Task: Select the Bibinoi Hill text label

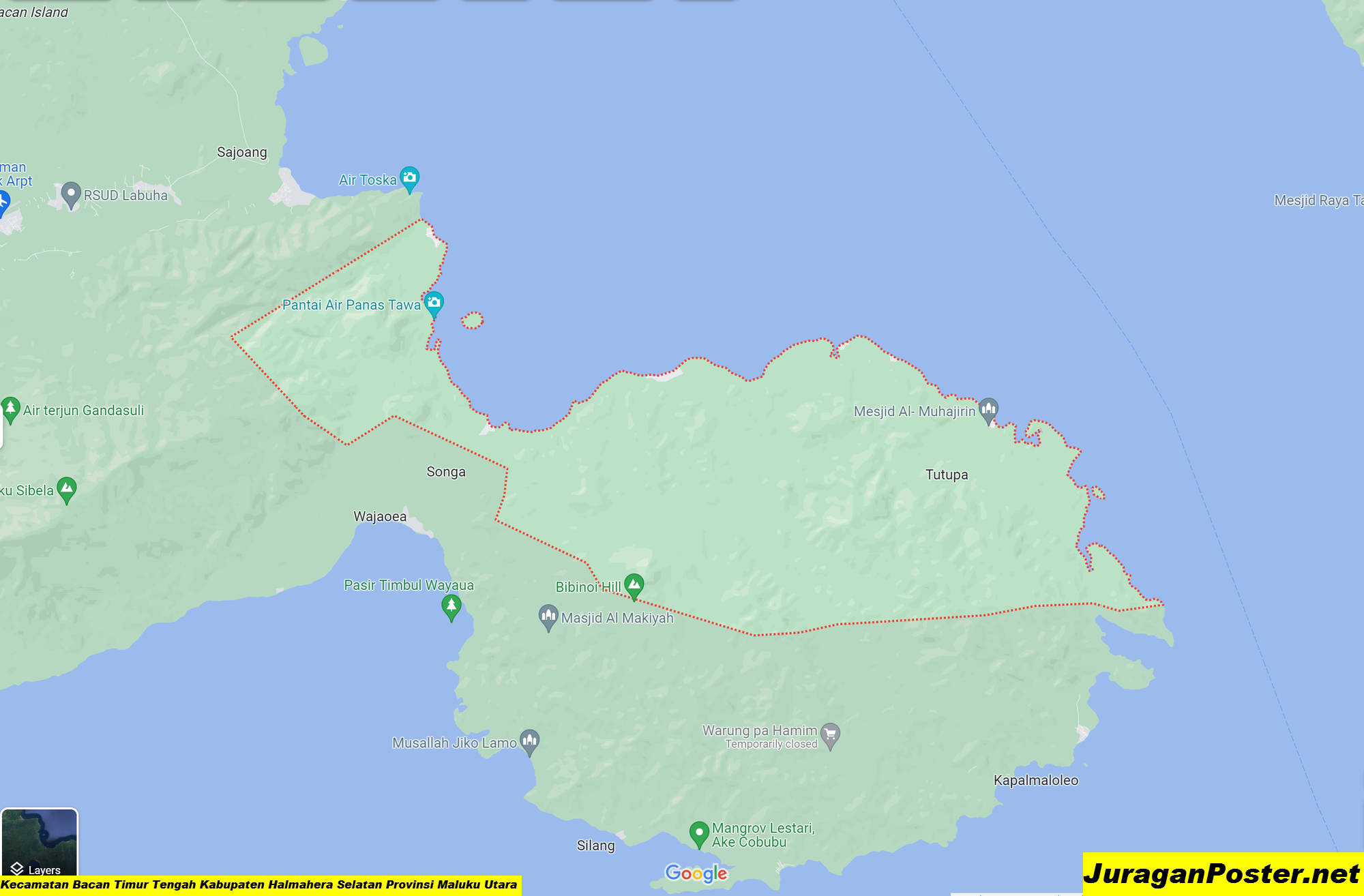Action: [588, 587]
